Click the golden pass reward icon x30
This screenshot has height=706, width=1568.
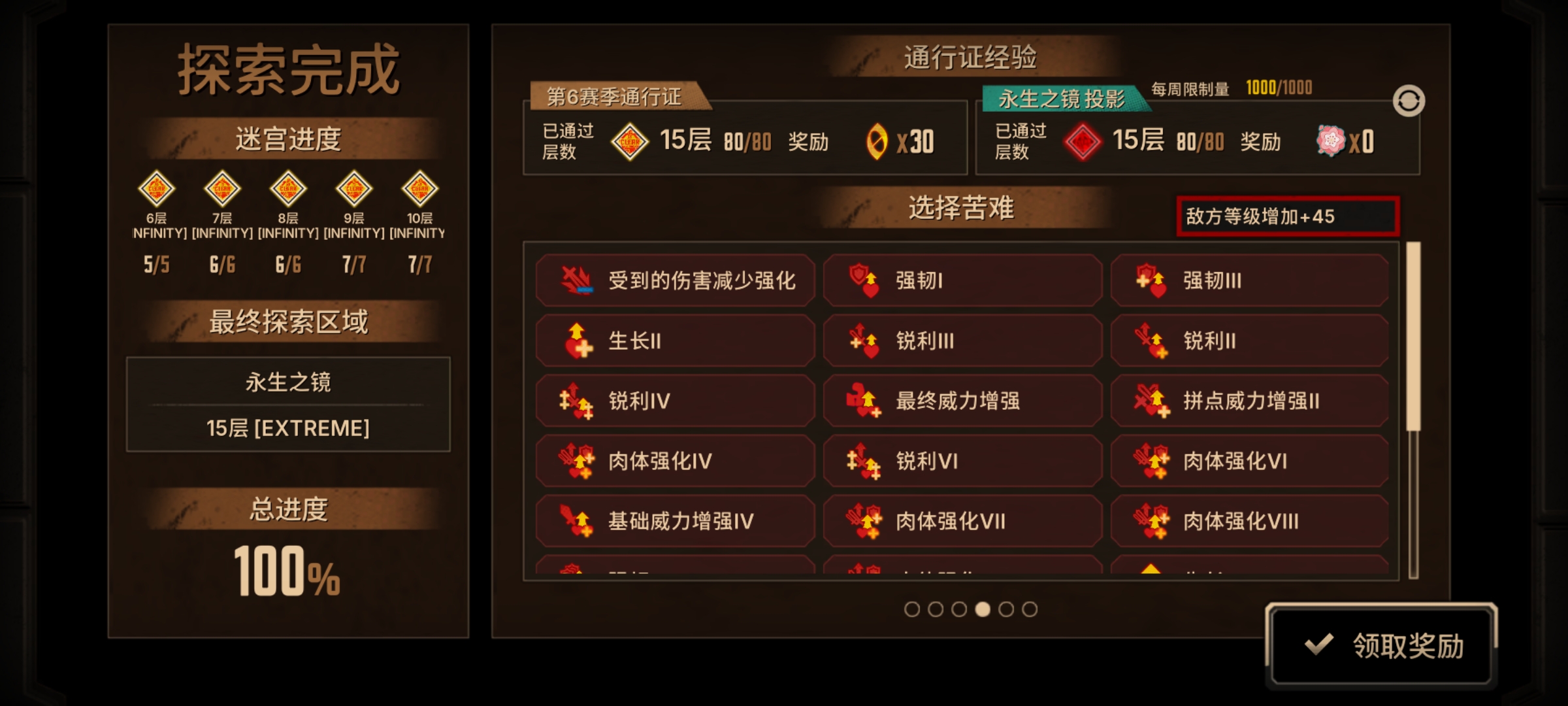coord(877,141)
